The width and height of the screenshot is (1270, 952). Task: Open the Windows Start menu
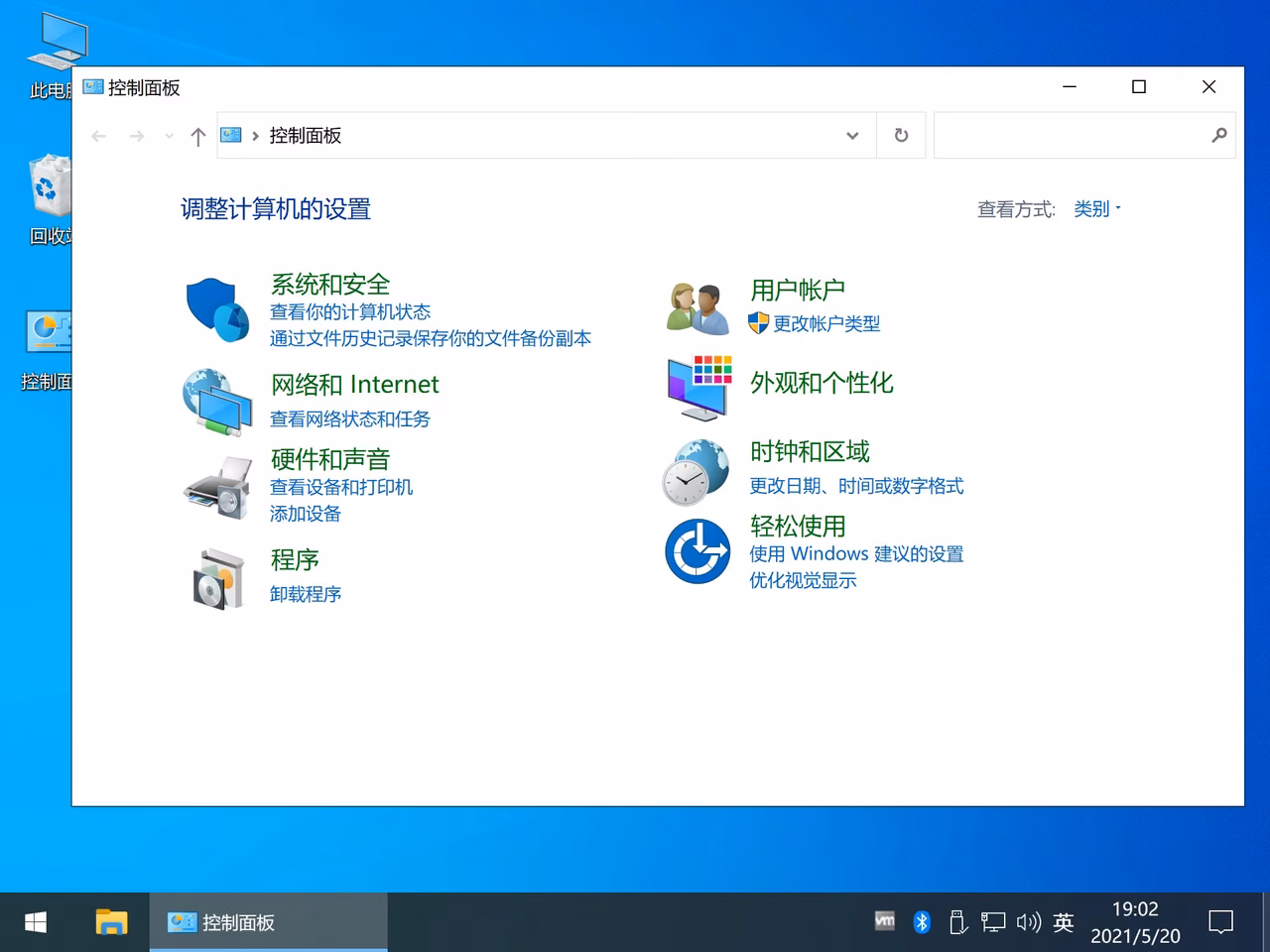pos(36,922)
